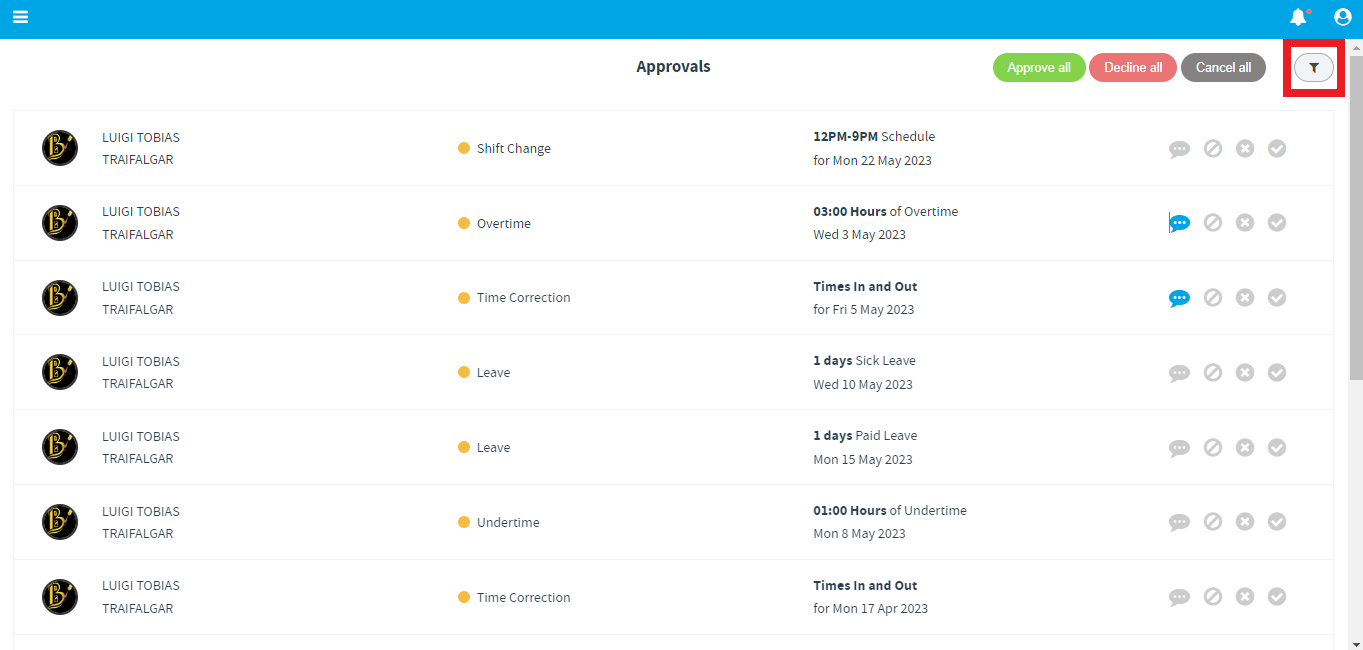Open the user account profile icon
The image size is (1363, 650).
coord(1343,17)
